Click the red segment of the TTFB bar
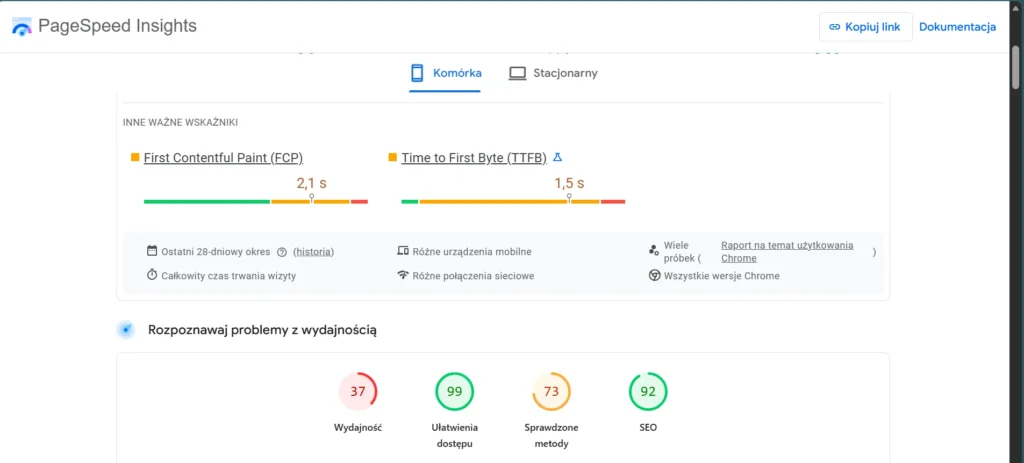 point(613,202)
